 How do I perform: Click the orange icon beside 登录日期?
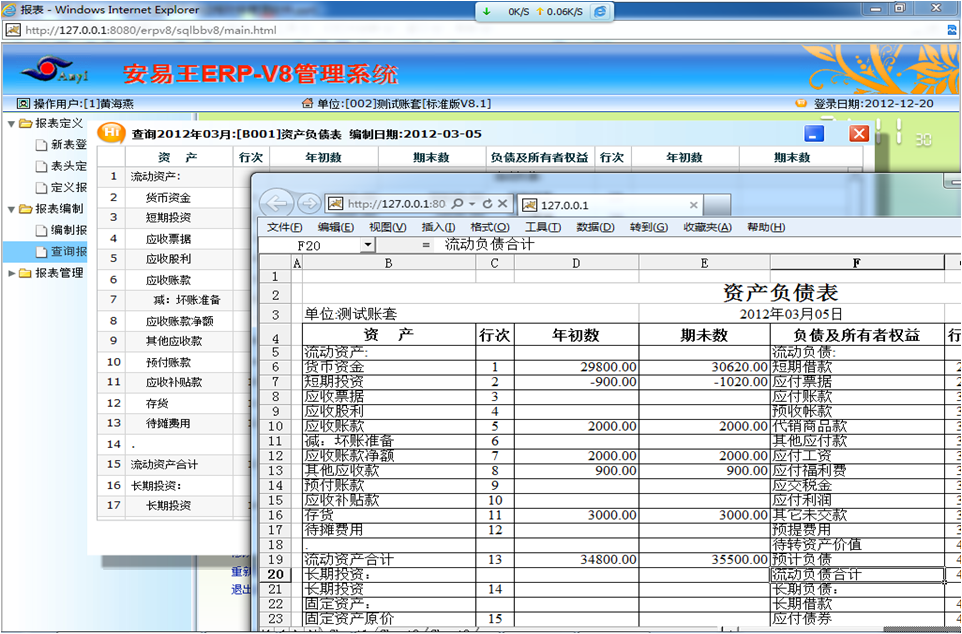pyautogui.click(x=801, y=103)
